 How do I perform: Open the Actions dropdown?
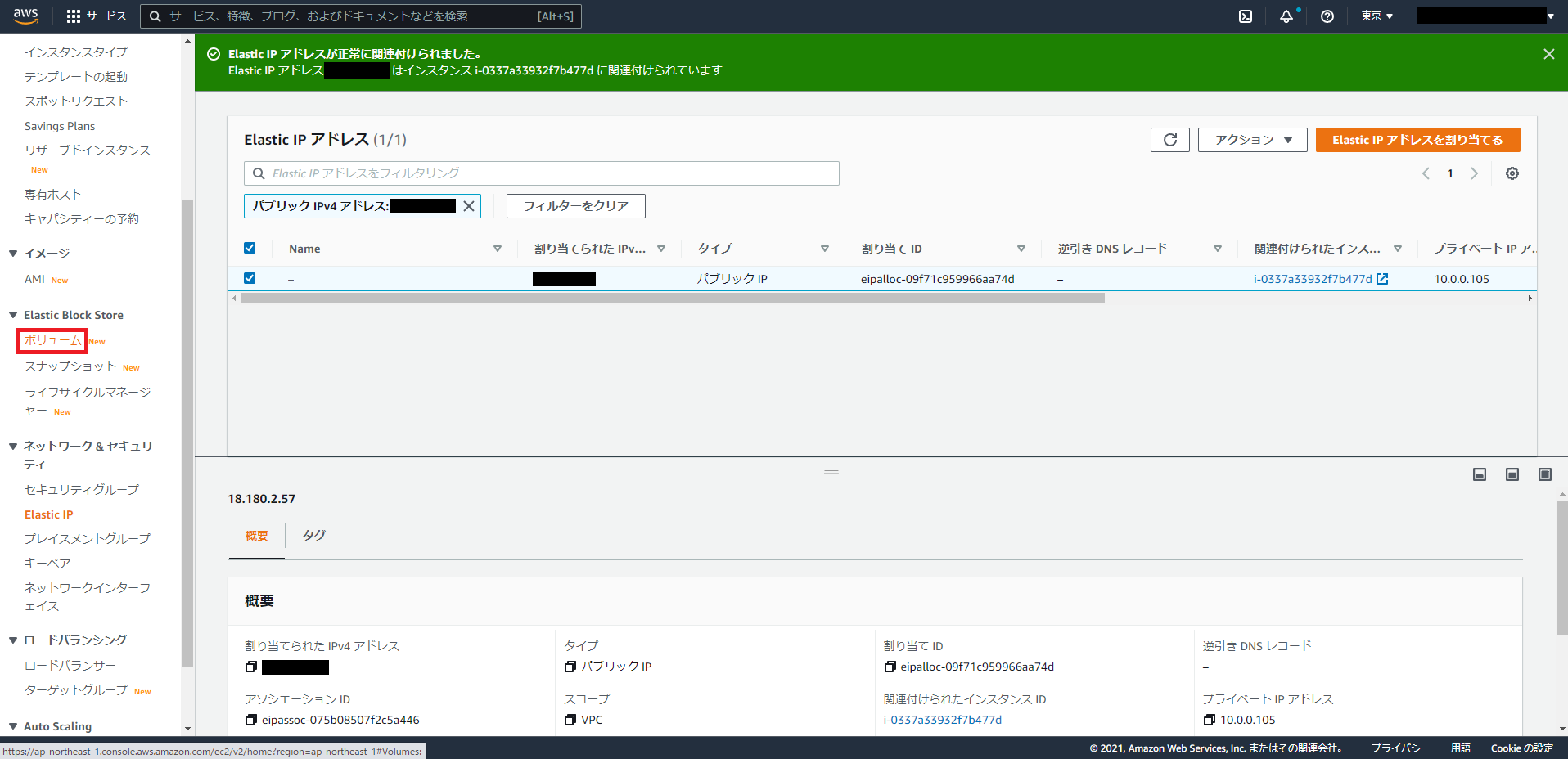1252,140
